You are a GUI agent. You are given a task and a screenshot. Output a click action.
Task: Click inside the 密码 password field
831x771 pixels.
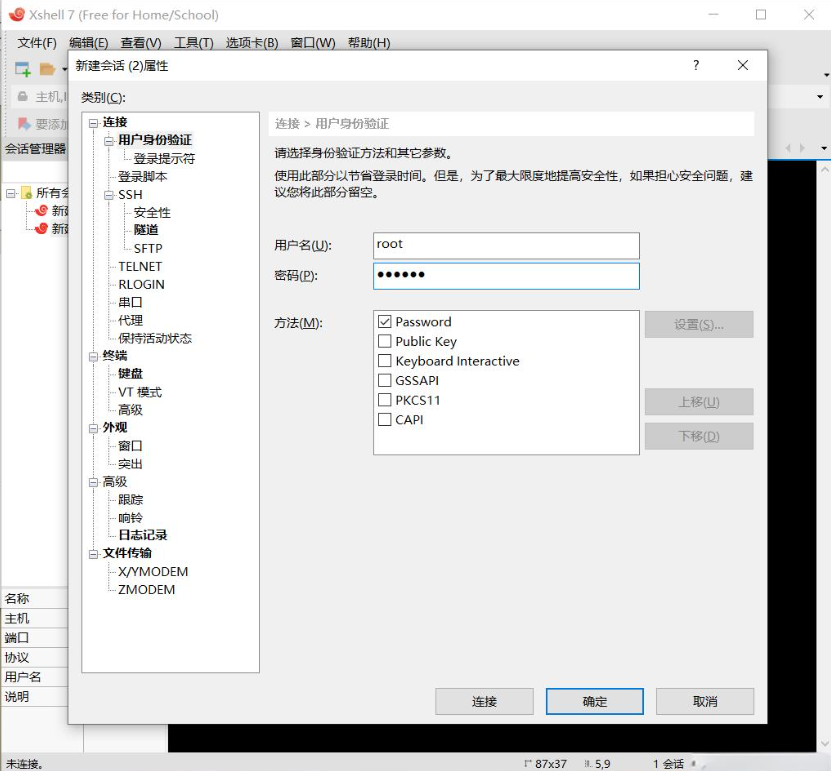point(505,277)
